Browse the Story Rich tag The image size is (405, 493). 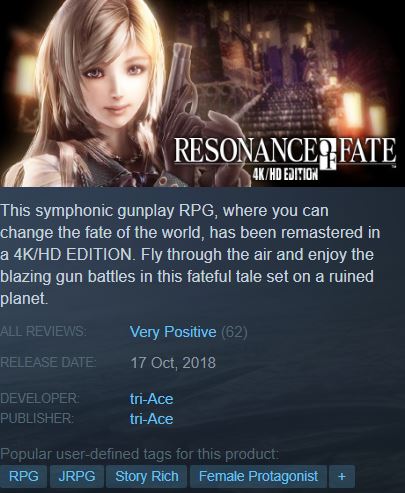[147, 476]
